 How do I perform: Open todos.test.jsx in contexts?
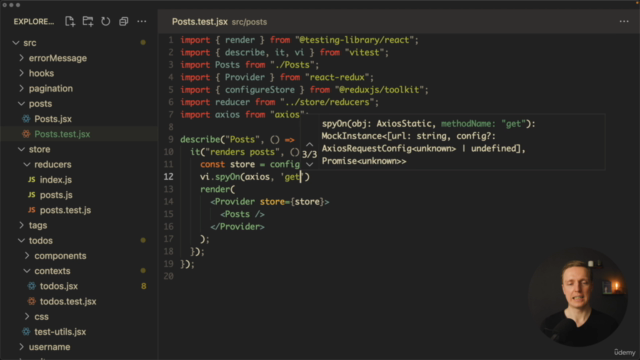click(x=68, y=301)
